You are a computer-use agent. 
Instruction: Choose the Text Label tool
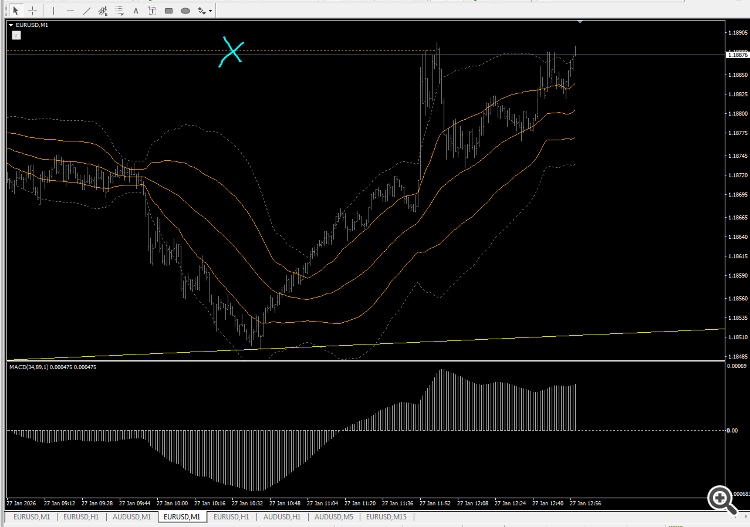(152, 11)
